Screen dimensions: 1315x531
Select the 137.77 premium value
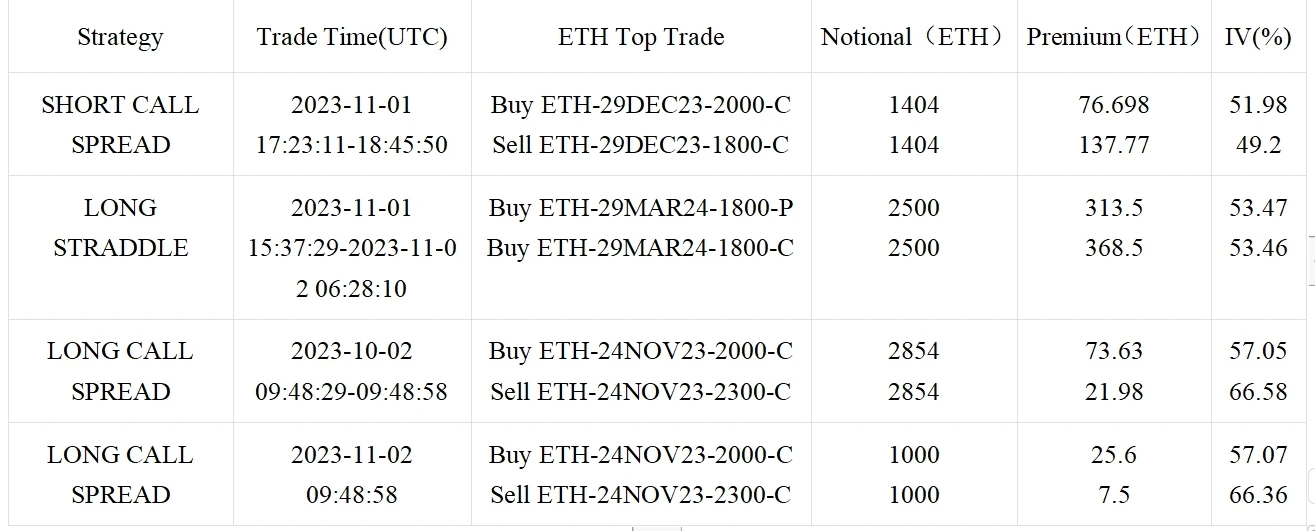click(1114, 145)
